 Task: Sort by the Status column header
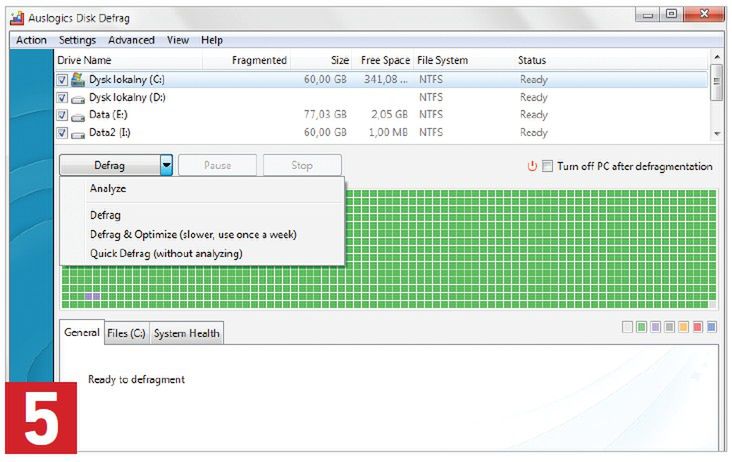[532, 60]
